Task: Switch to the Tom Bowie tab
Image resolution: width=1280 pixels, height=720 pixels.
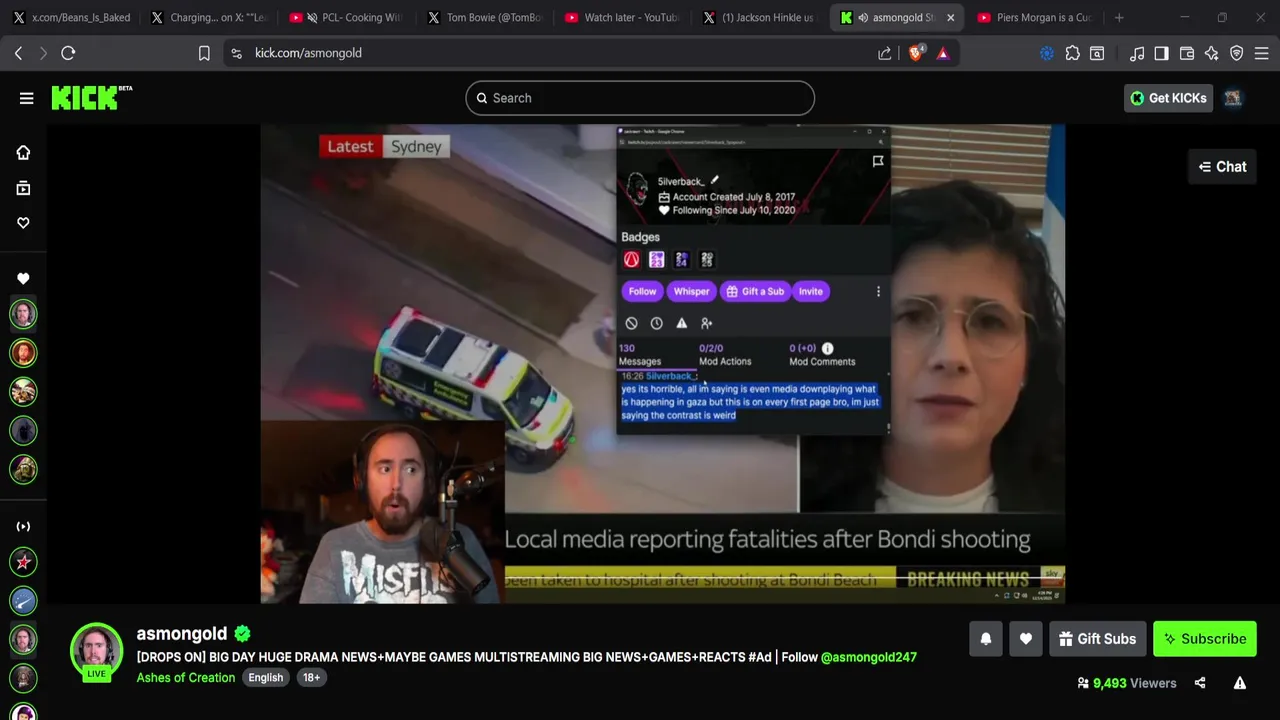Action: [485, 17]
